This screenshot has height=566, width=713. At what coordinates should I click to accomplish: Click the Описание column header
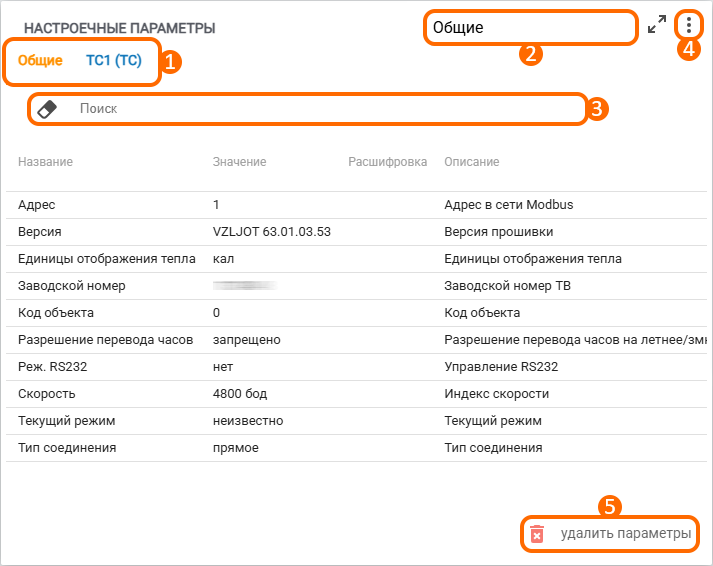click(471, 162)
